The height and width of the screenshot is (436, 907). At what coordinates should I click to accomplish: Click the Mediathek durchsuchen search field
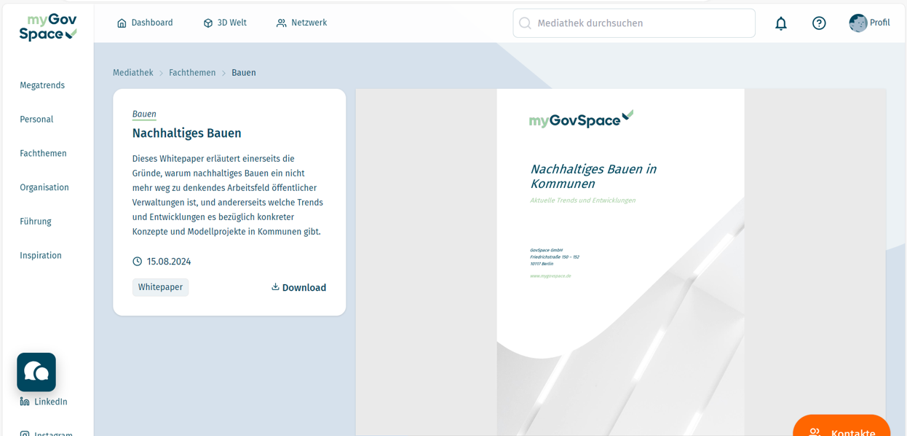[x=634, y=23]
